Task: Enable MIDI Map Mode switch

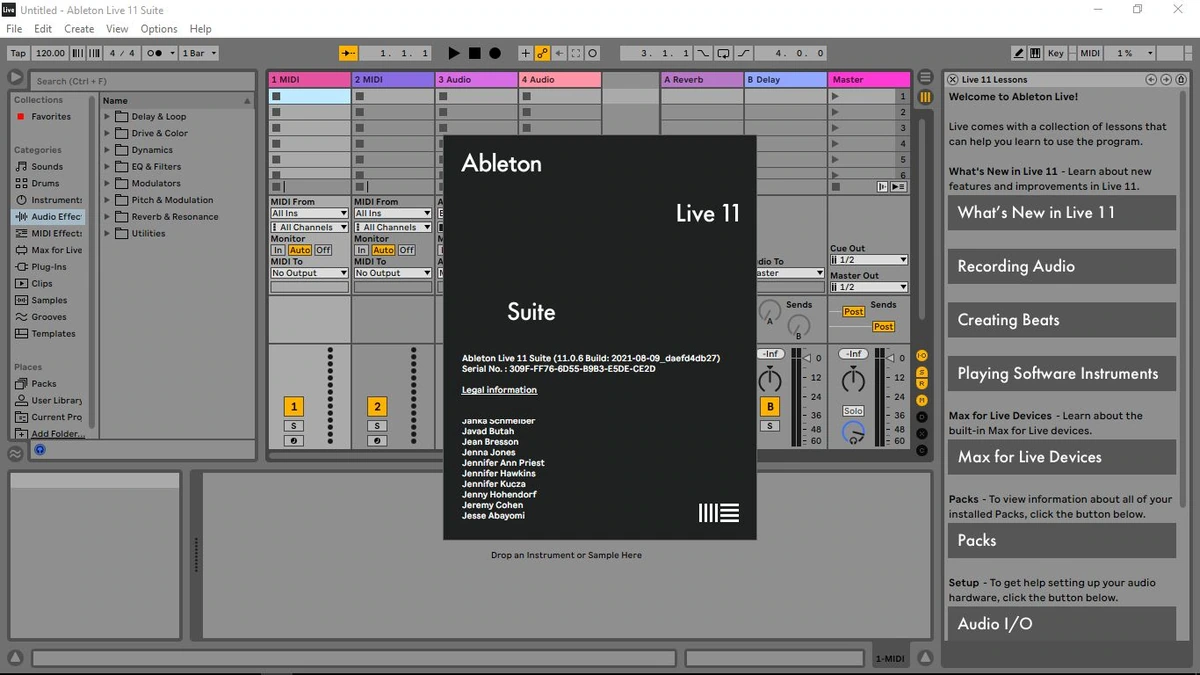Action: coord(1090,53)
